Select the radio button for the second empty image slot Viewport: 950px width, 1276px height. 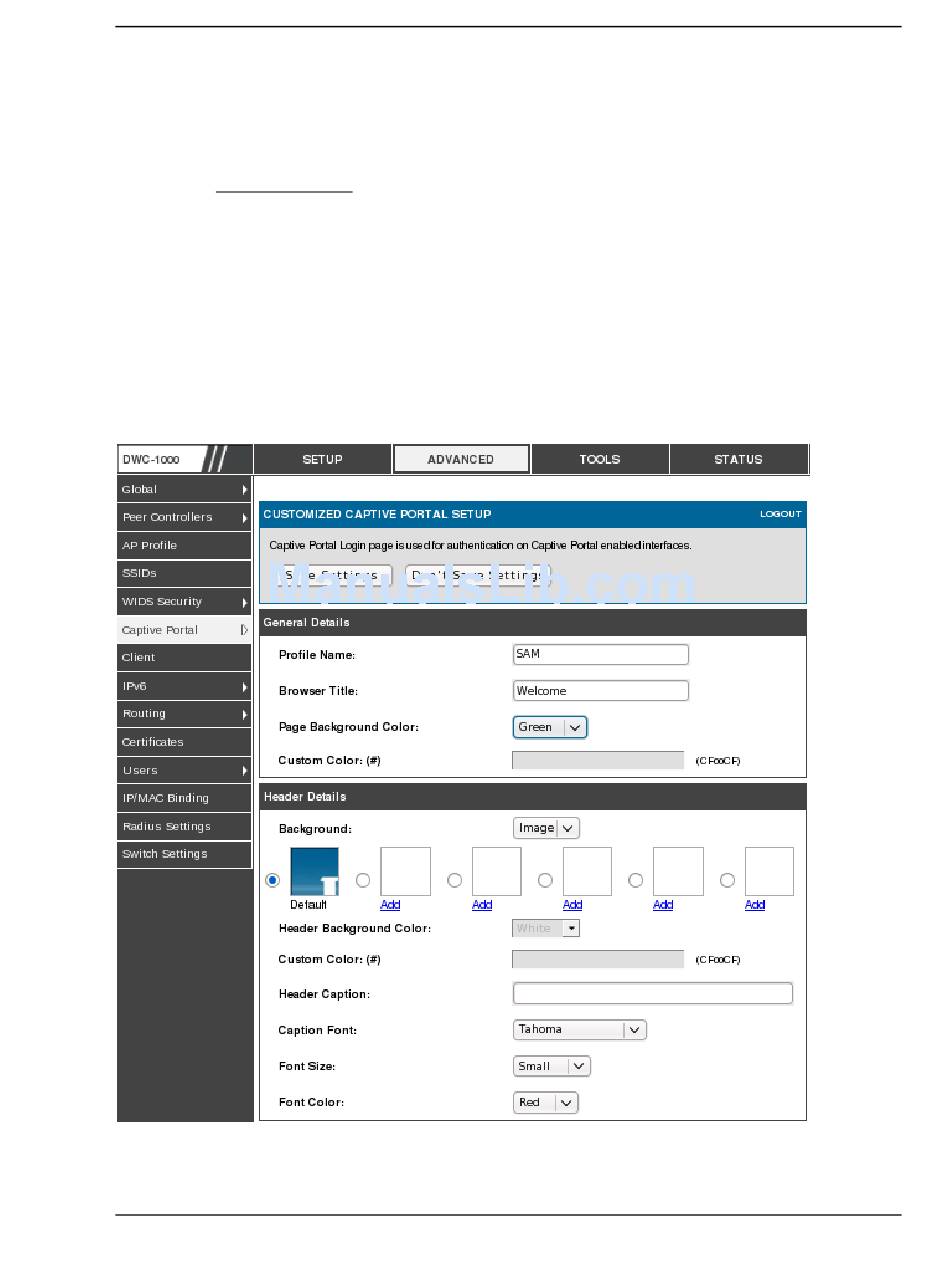click(x=454, y=880)
